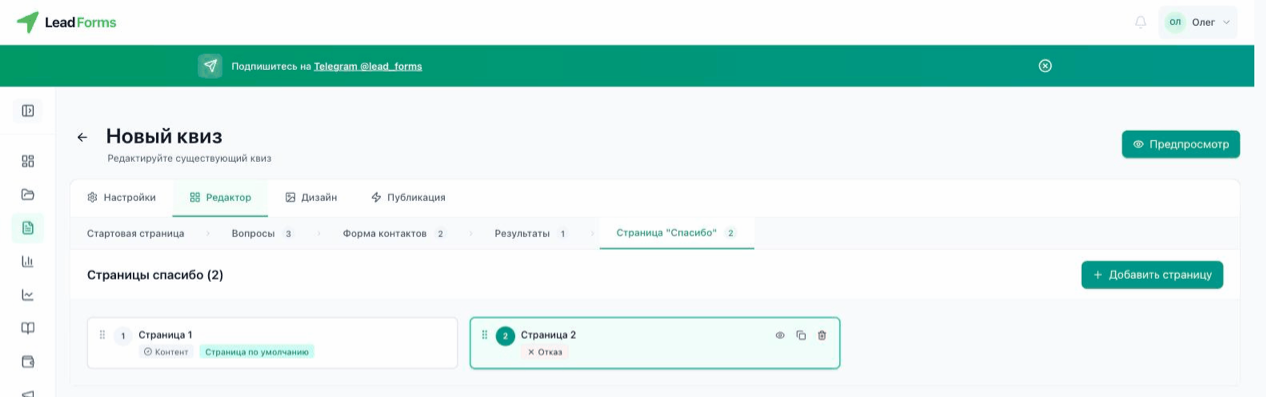Image resolution: width=1266 pixels, height=397 pixels.
Task: Open the folder icon in sidebar
Action: [x=28, y=194]
